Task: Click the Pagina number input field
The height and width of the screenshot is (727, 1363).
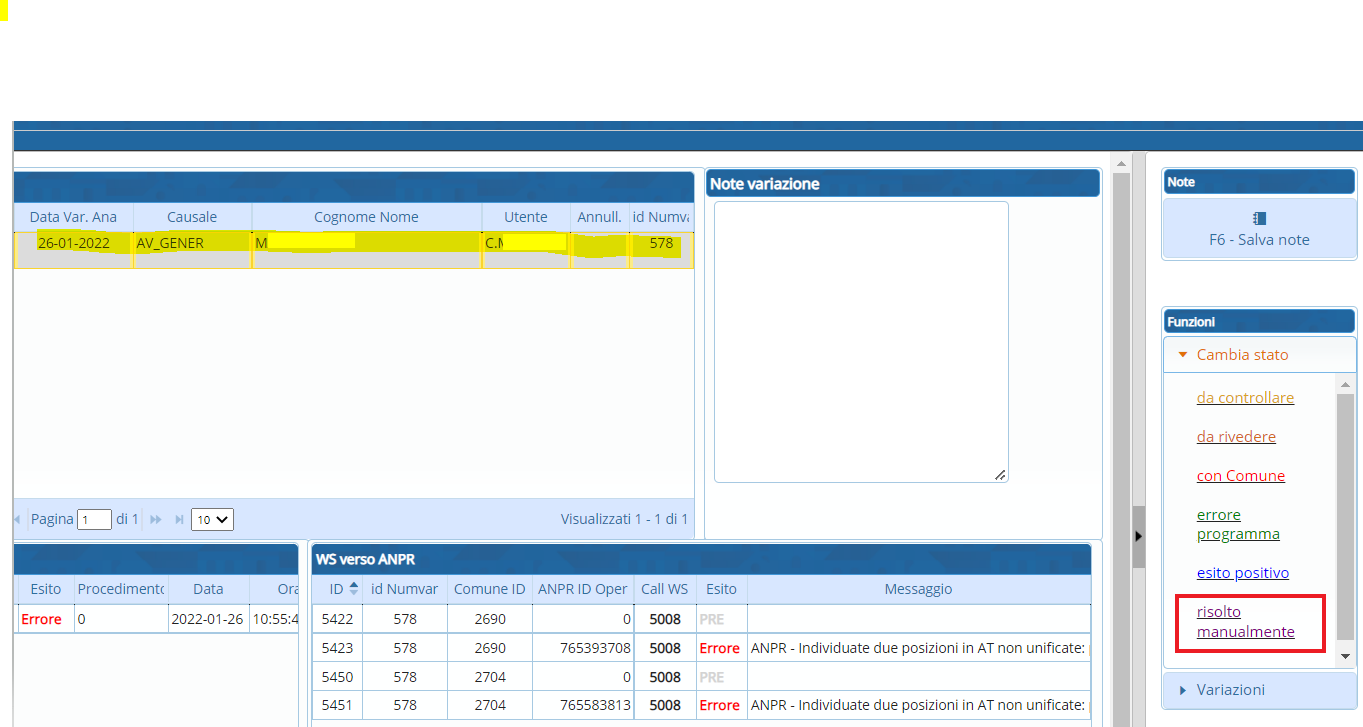Action: (x=95, y=520)
